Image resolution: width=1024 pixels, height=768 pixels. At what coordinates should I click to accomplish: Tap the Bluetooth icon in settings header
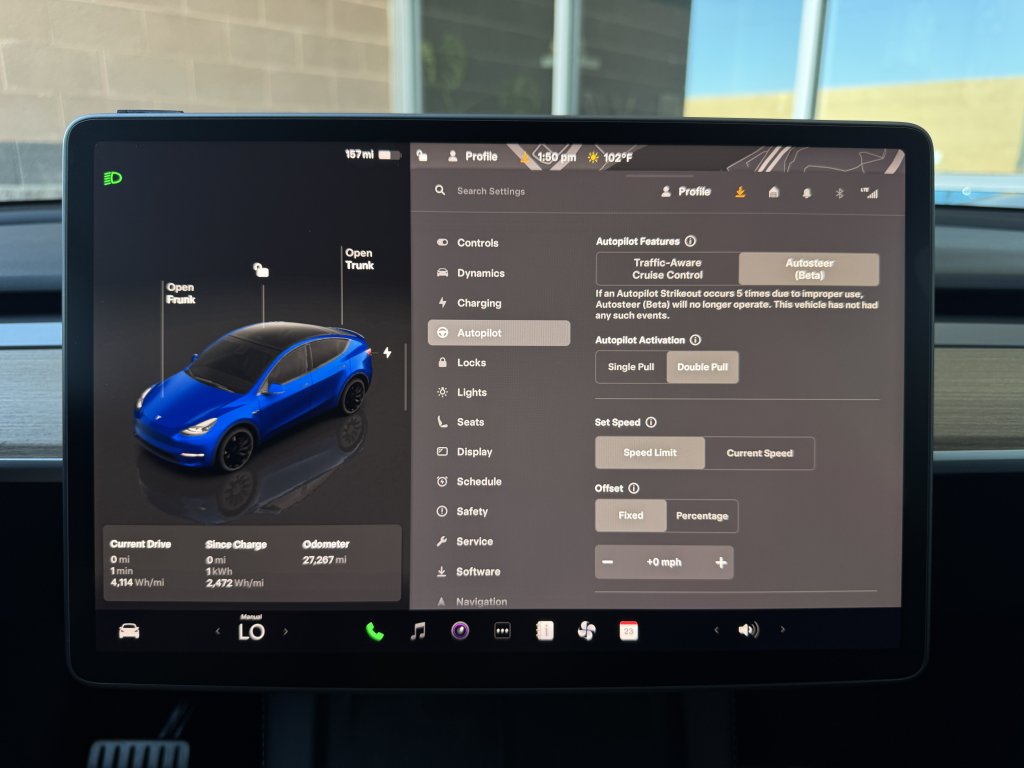point(839,193)
